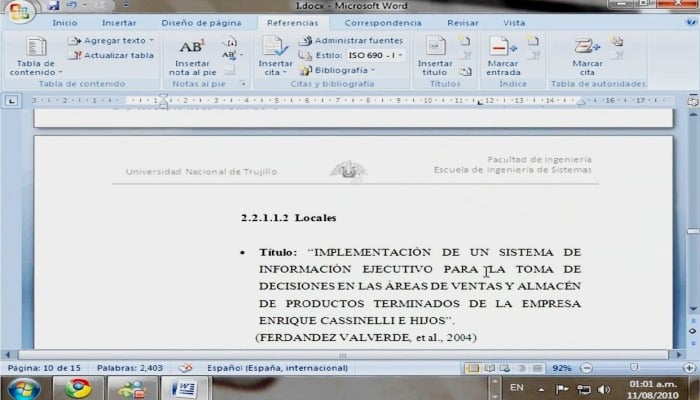Click the horizontal scroll right arrow
The width and height of the screenshot is (700, 400).
(x=679, y=355)
